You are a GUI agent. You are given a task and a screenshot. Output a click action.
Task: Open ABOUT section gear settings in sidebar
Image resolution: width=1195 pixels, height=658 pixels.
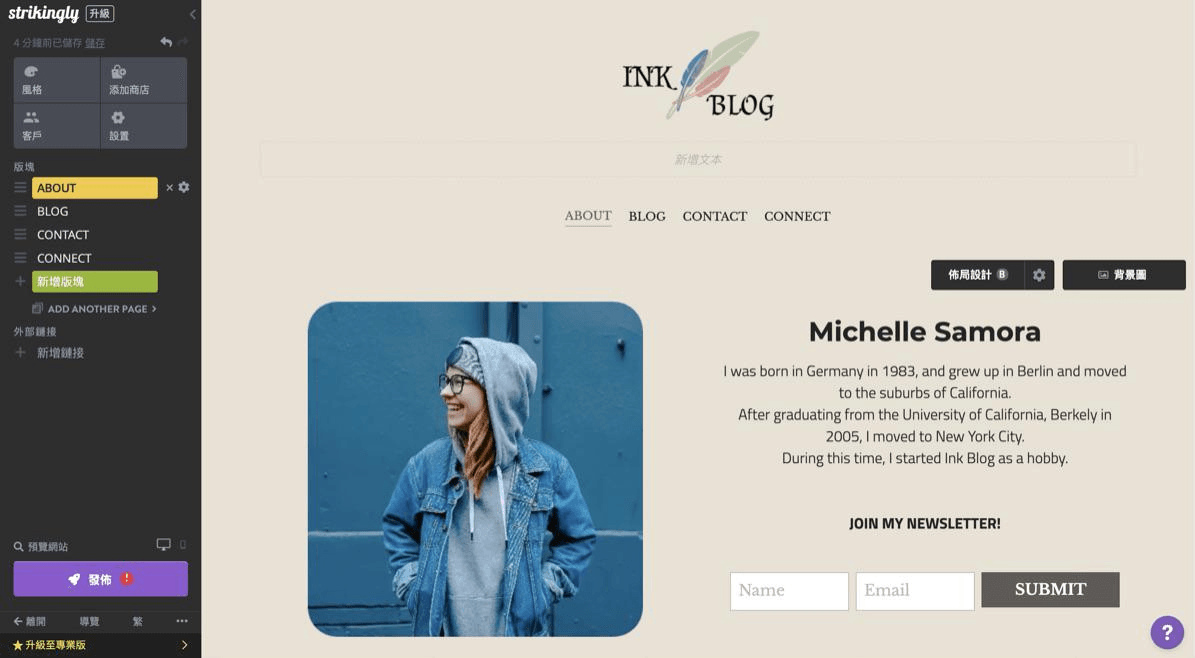tap(184, 188)
